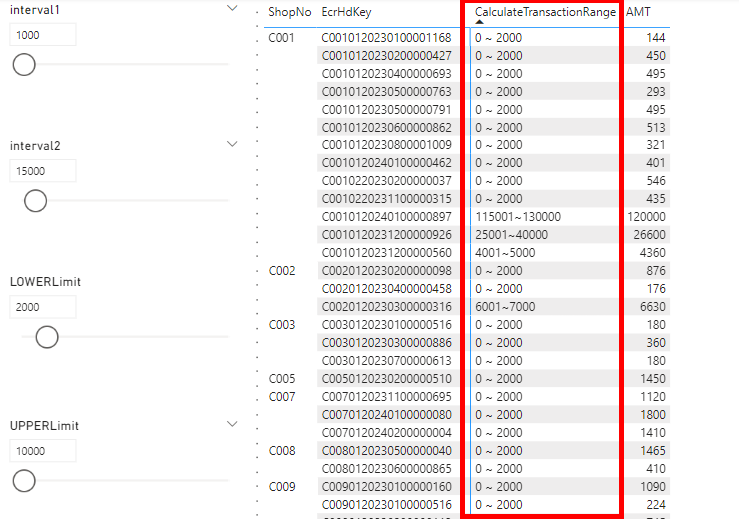Image resolution: width=739 pixels, height=519 pixels.
Task: Click the AMT value 1450
Action: (x=653, y=379)
